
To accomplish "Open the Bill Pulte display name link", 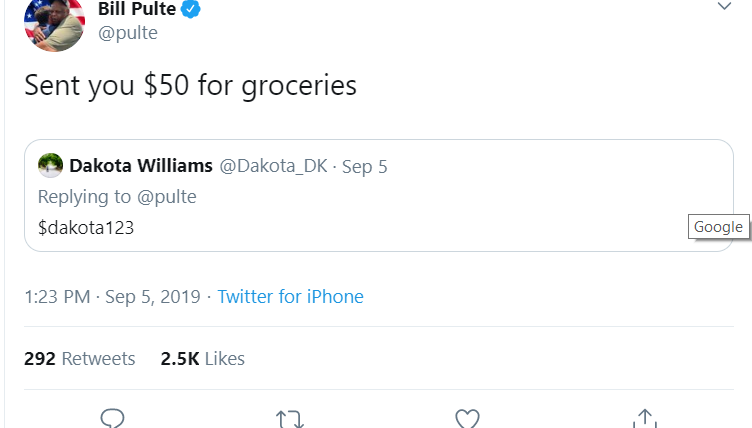I will pos(136,10).
